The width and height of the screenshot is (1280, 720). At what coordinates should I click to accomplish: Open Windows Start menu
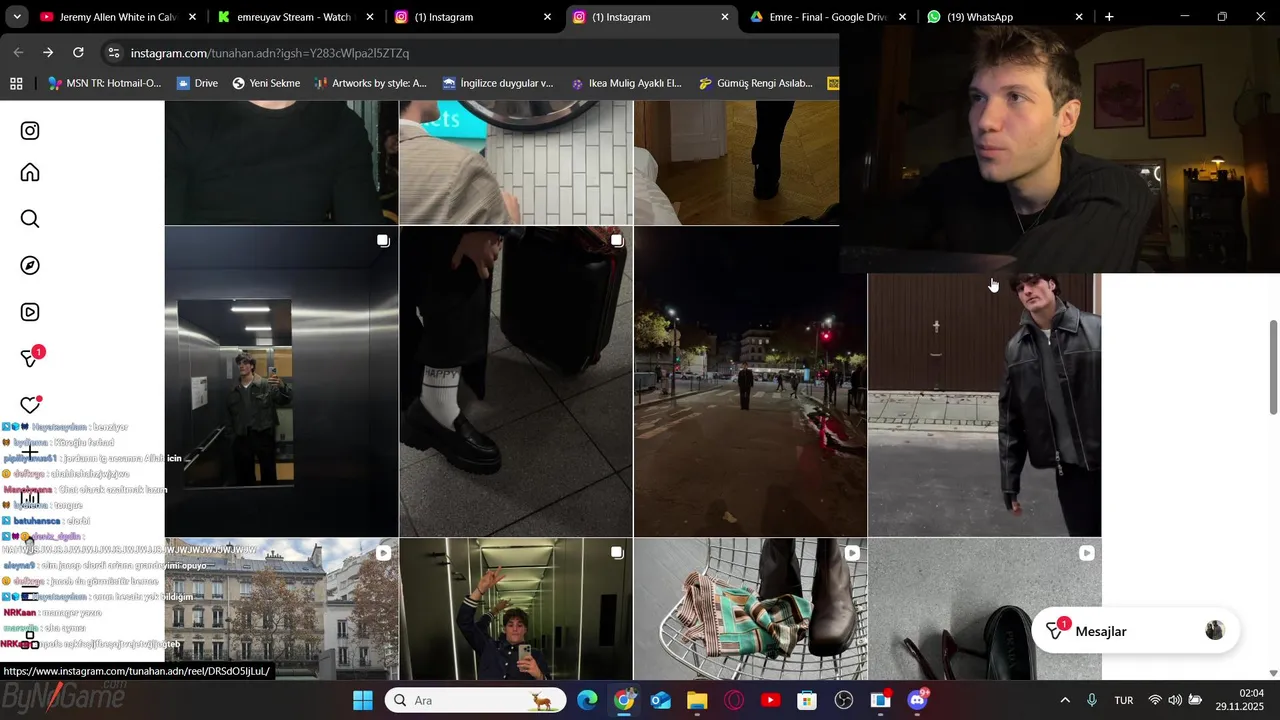pos(363,700)
